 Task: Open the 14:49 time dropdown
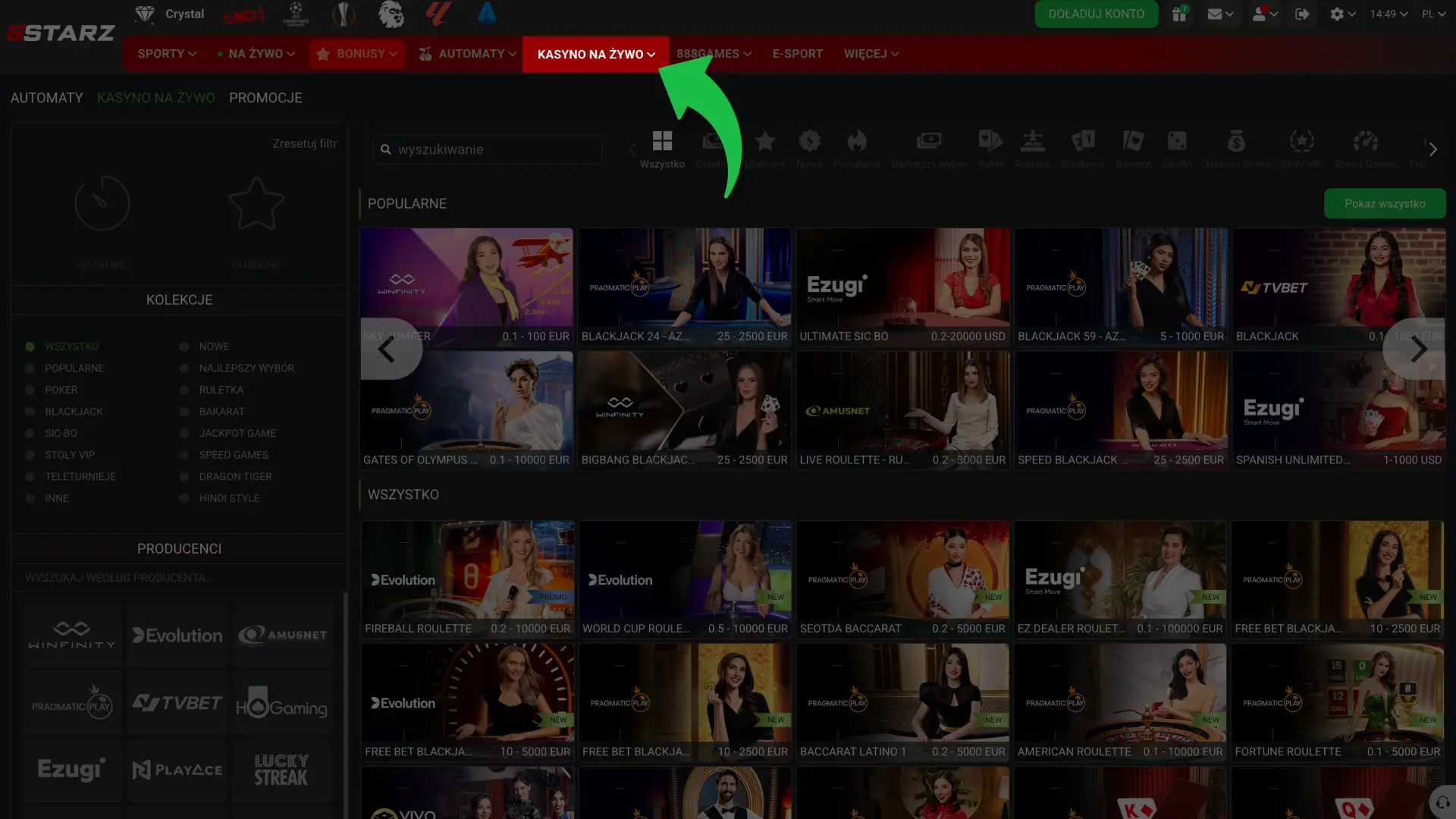1389,14
